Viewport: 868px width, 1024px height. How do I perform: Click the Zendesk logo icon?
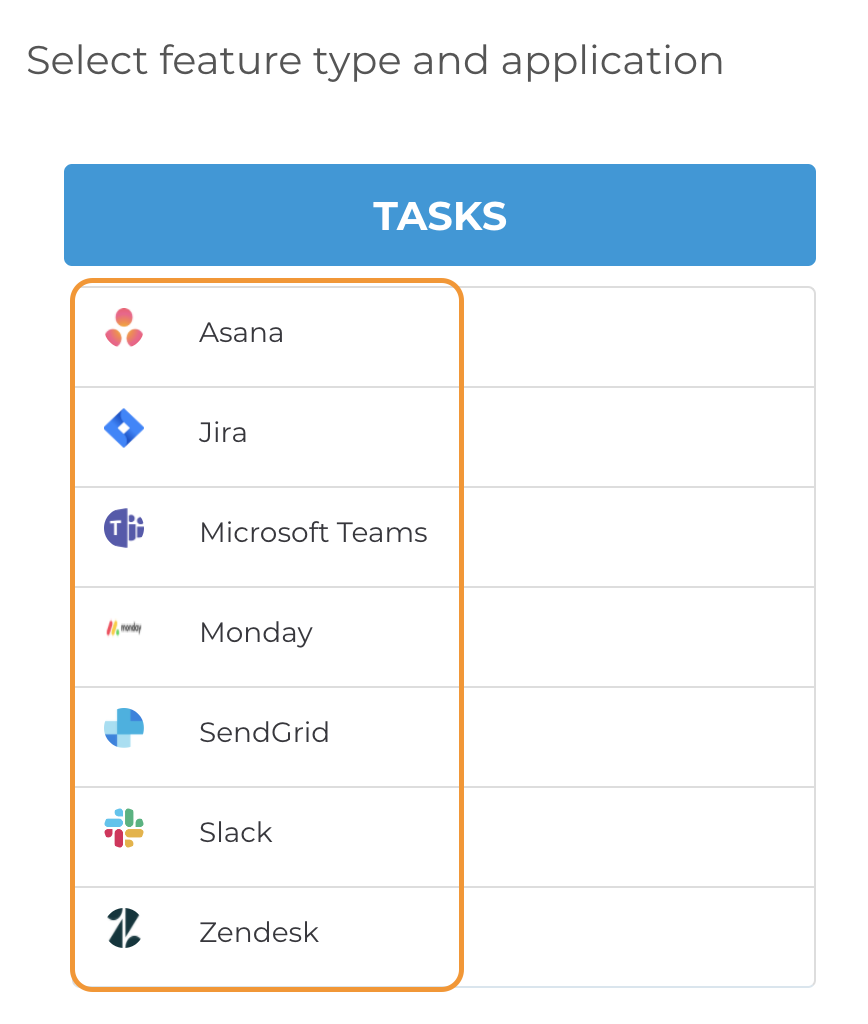click(124, 928)
